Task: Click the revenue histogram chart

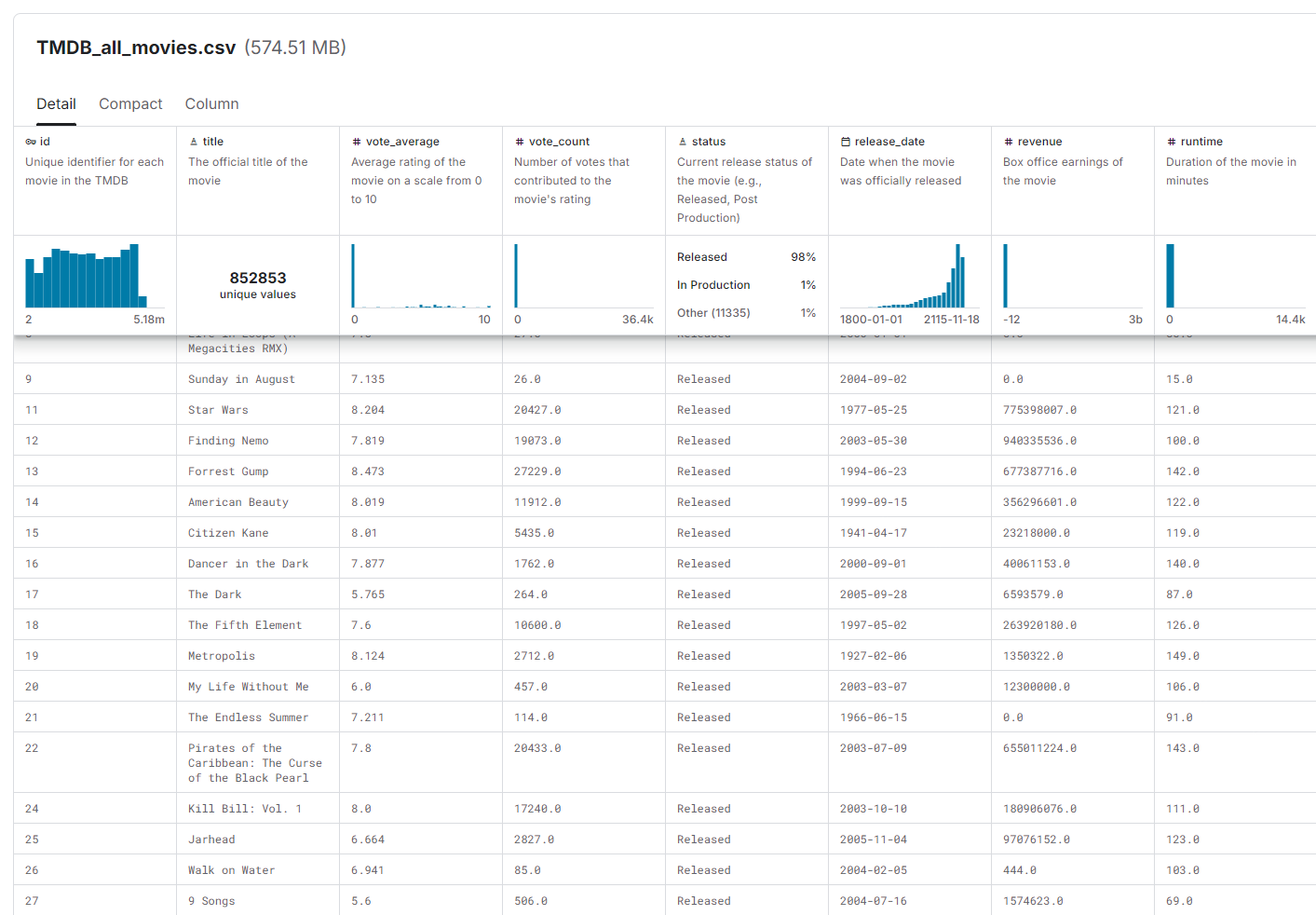Action: 1073,276
